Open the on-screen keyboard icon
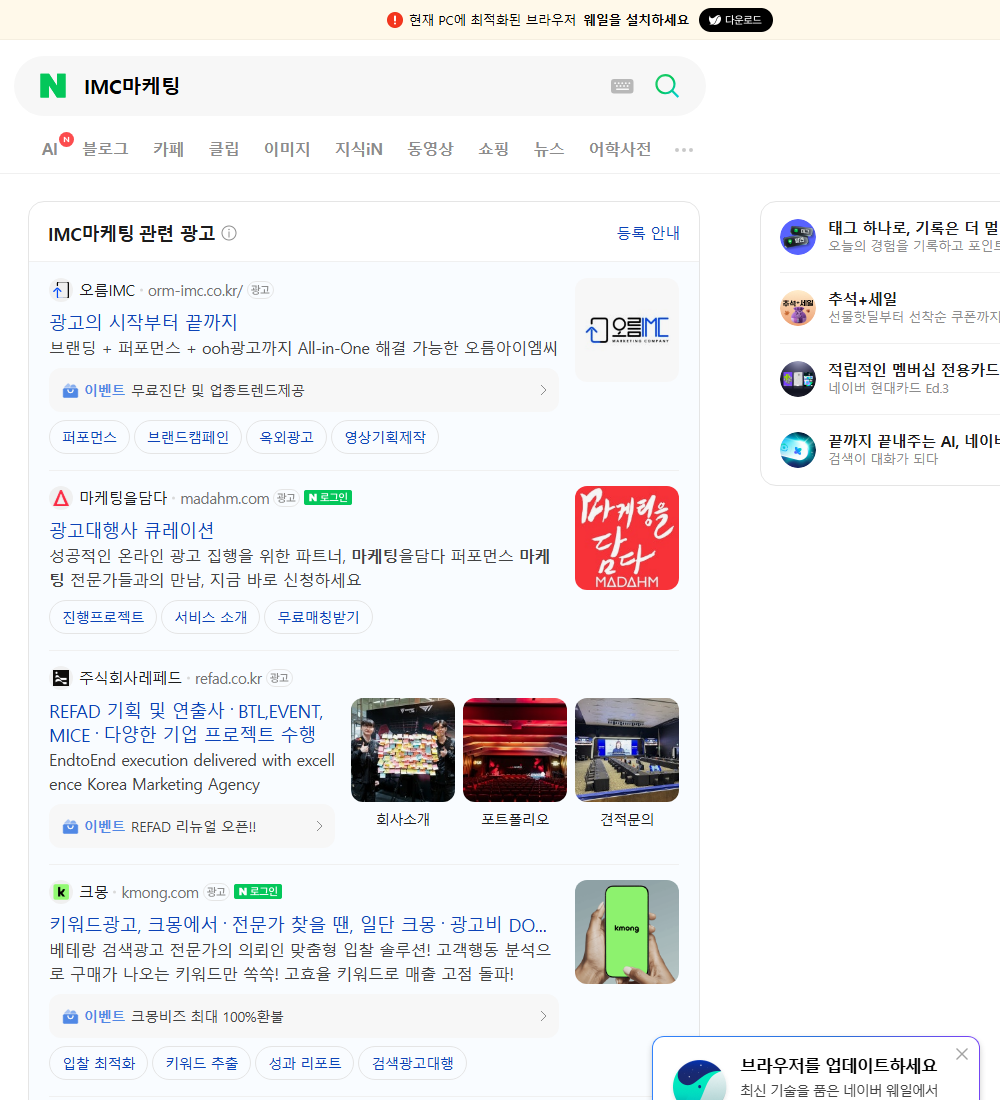 click(622, 86)
